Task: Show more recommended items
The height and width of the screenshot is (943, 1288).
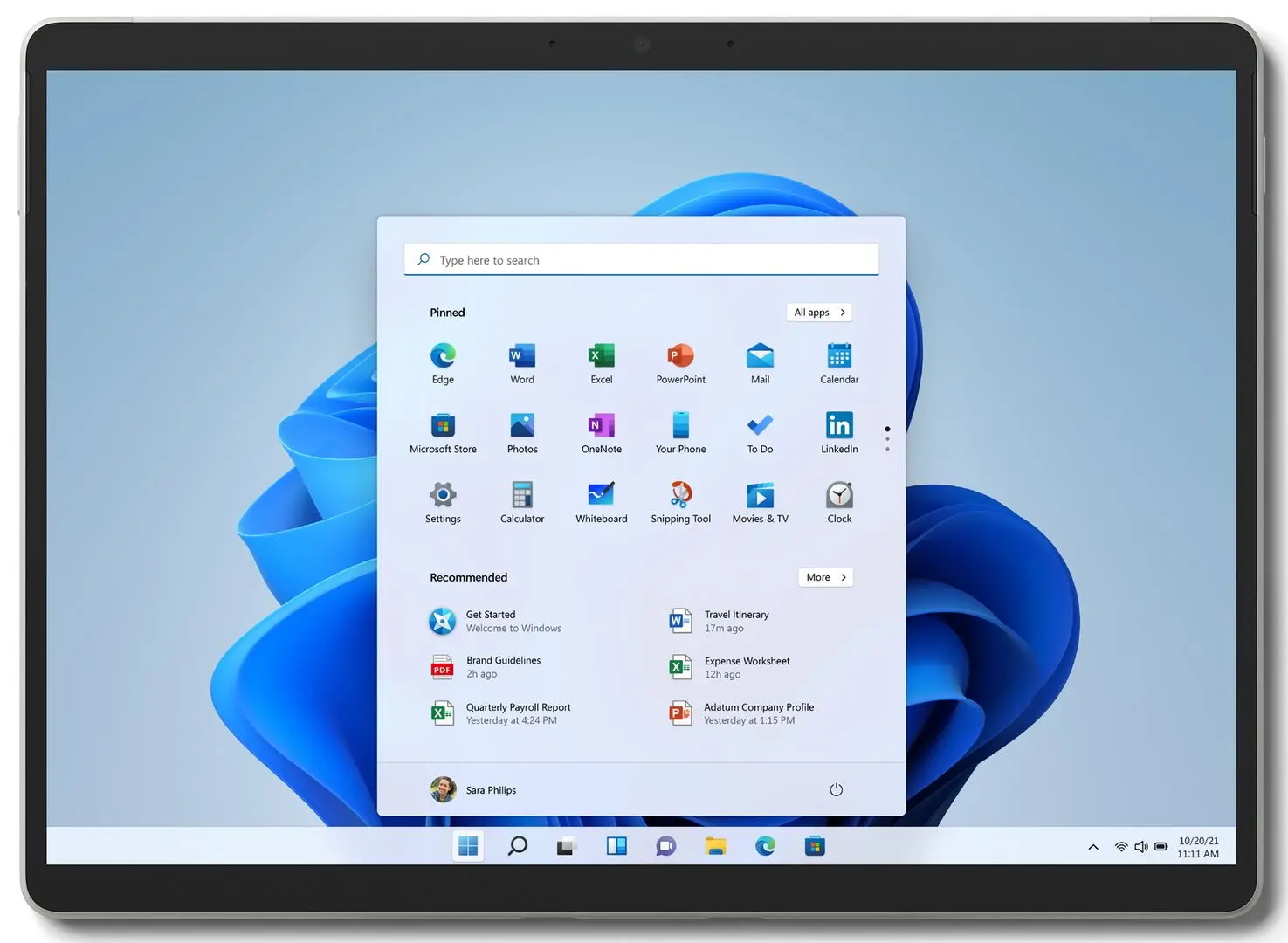Action: 825,577
